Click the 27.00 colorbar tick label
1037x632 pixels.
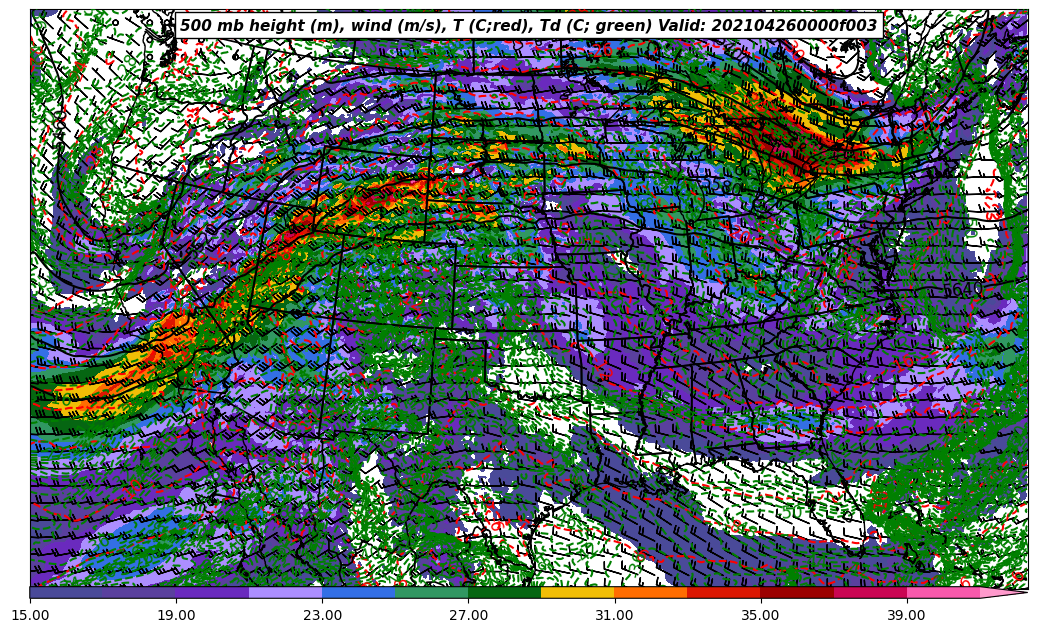point(468,615)
